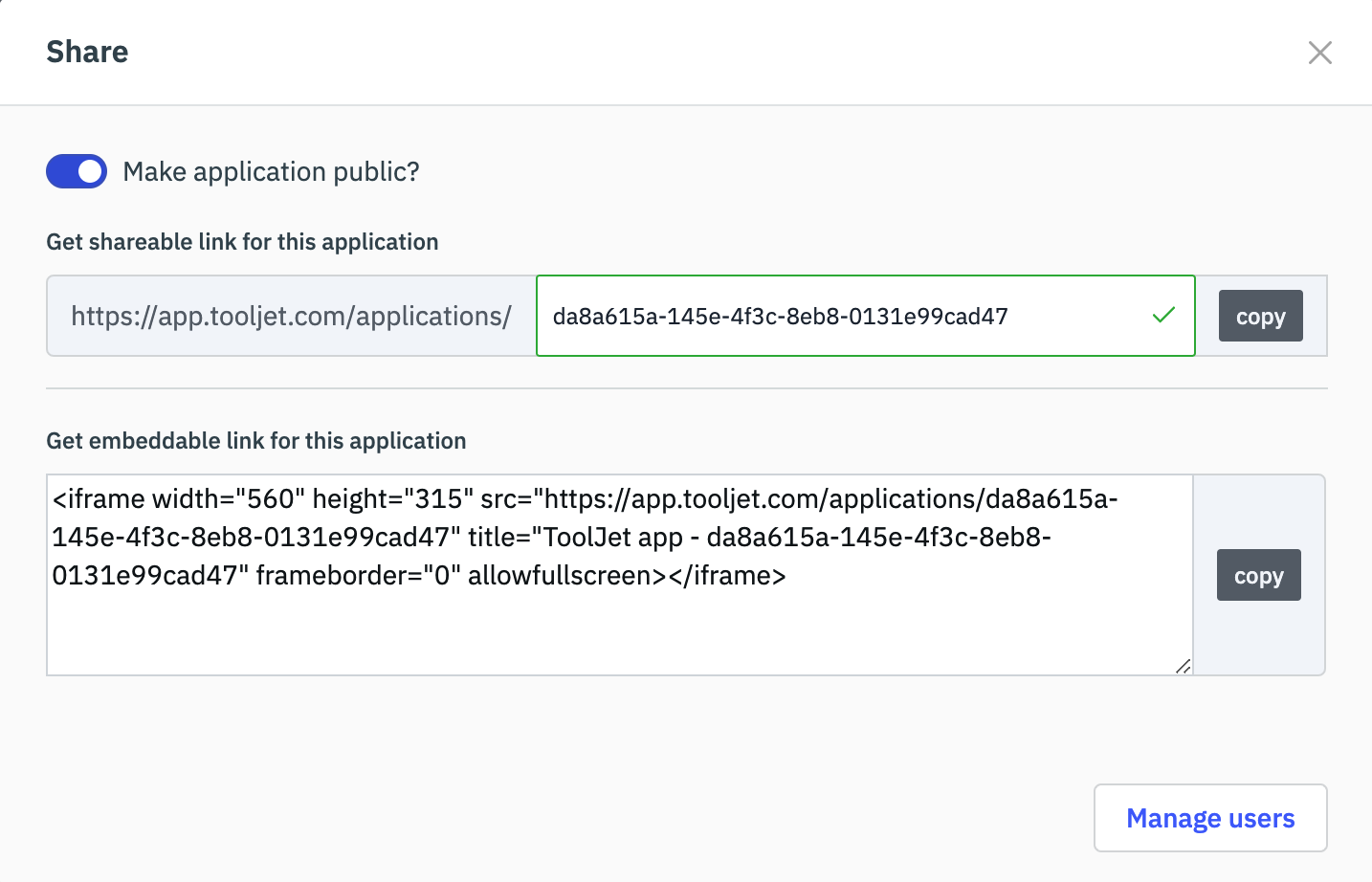The image size is (1372, 882).
Task: Disable the Make application public switch
Action: pyautogui.click(x=77, y=171)
